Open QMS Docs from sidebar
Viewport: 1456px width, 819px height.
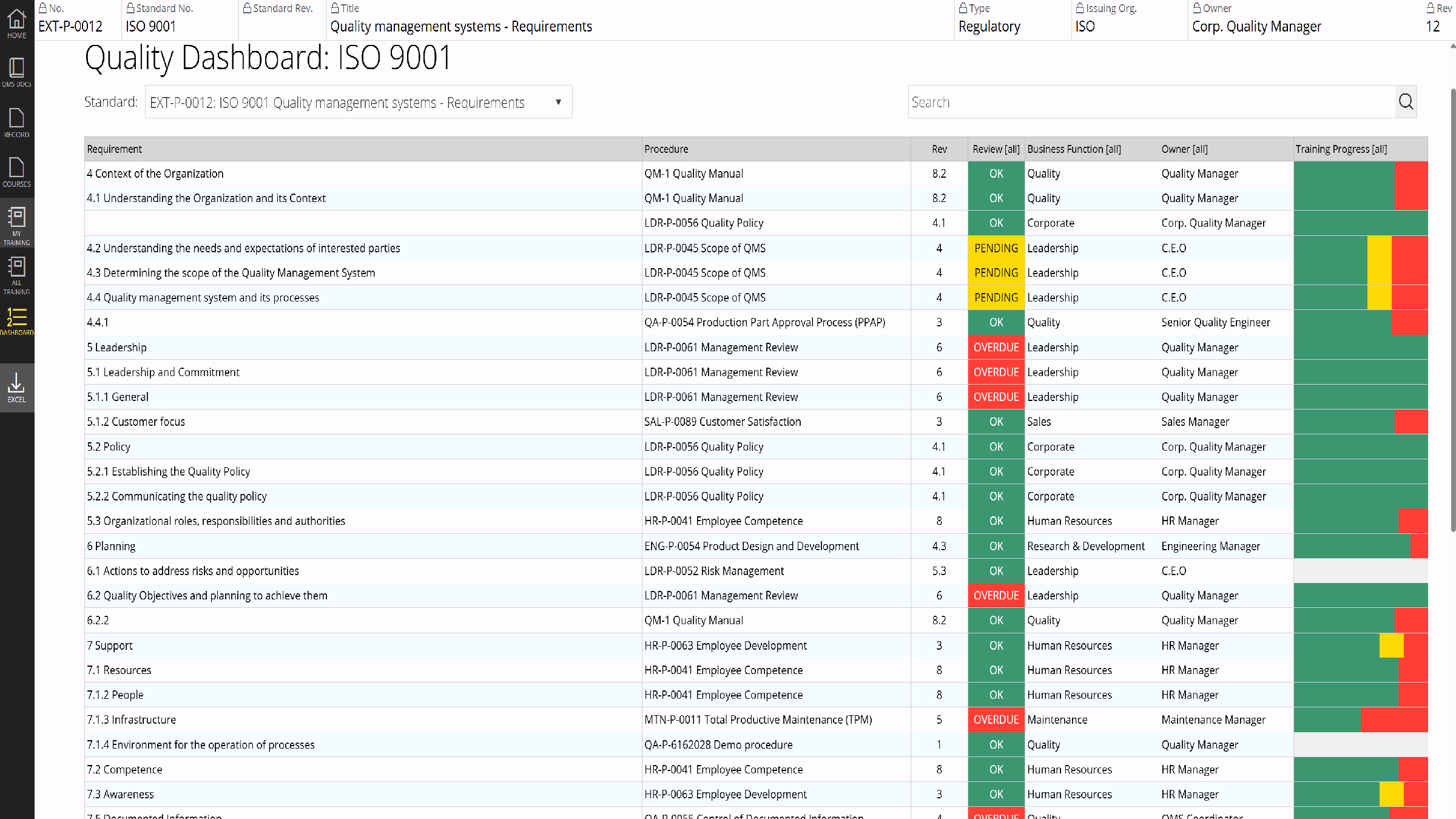(x=17, y=73)
